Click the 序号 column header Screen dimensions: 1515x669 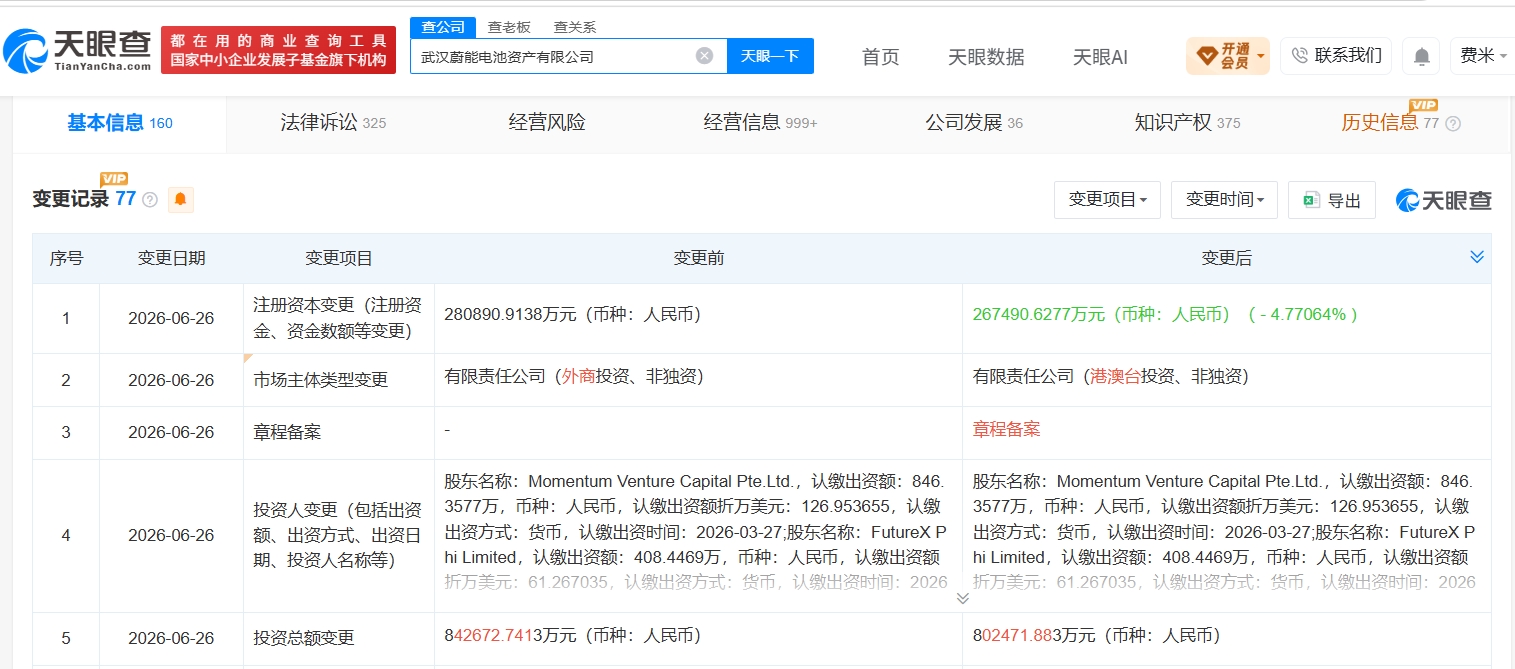66,258
